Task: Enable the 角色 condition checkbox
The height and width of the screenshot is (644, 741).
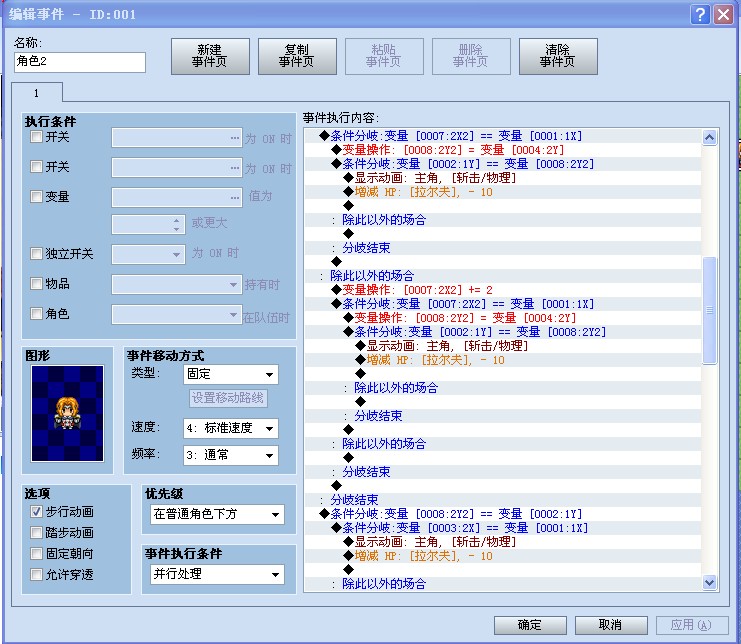Action: point(36,313)
